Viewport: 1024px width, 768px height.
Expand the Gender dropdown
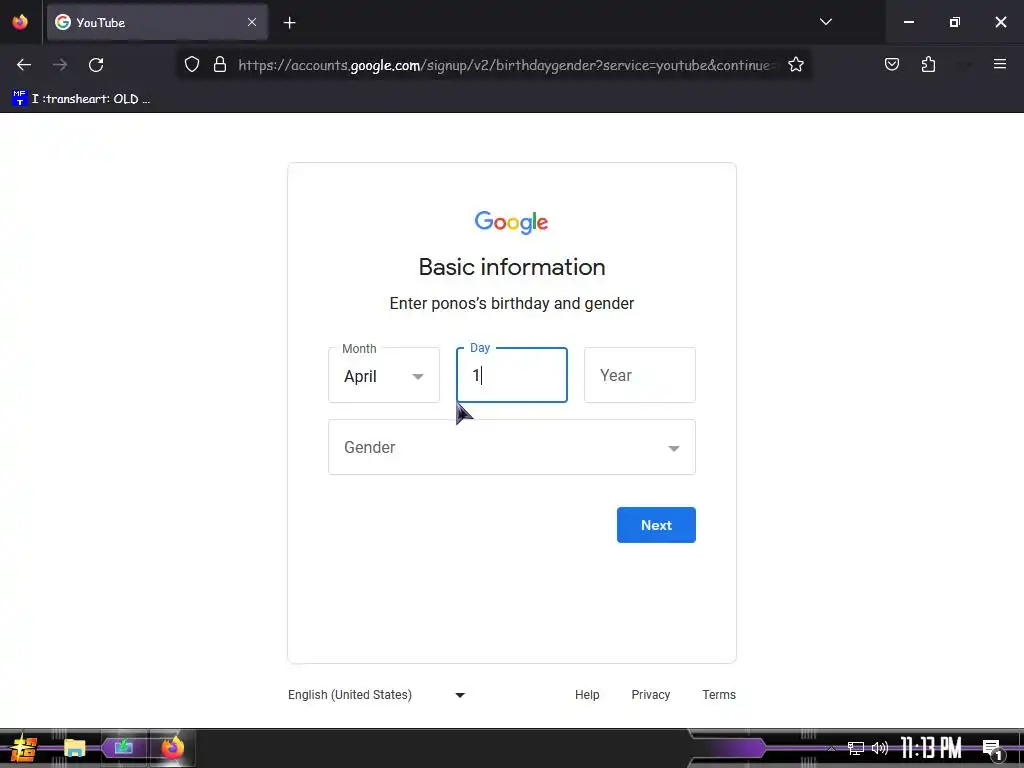[511, 447]
